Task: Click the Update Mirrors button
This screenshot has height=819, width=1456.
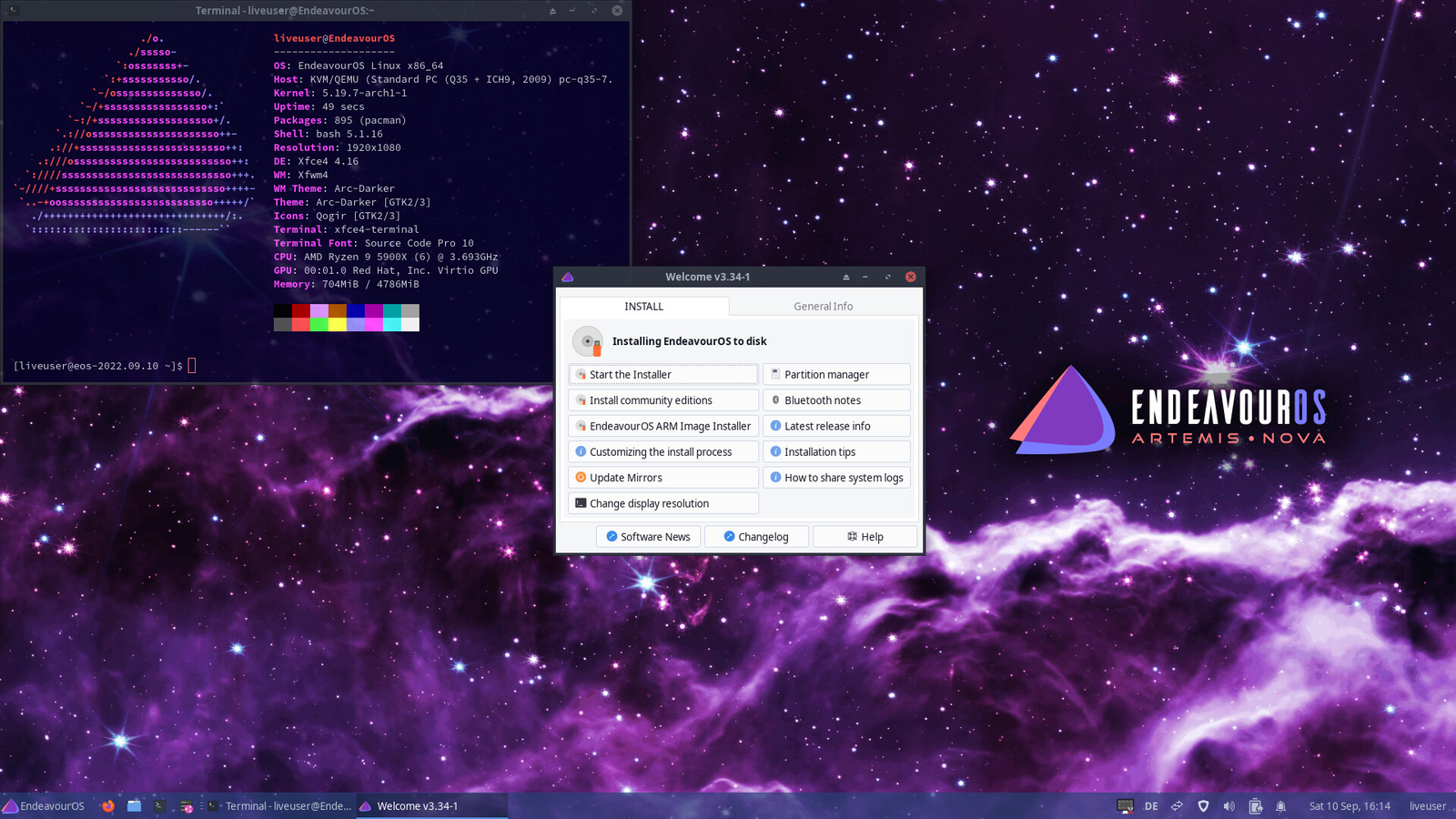Action: [x=663, y=478]
